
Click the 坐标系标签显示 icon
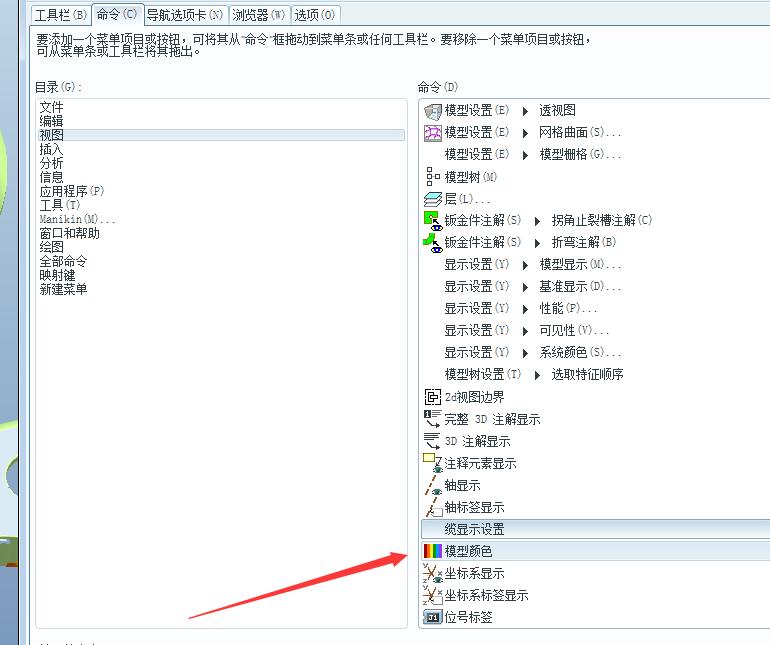(433, 595)
